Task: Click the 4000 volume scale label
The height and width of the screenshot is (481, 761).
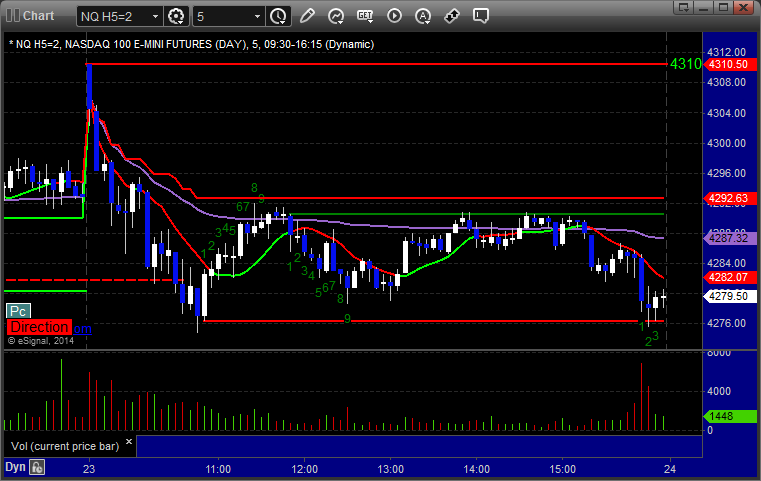Action: point(719,391)
